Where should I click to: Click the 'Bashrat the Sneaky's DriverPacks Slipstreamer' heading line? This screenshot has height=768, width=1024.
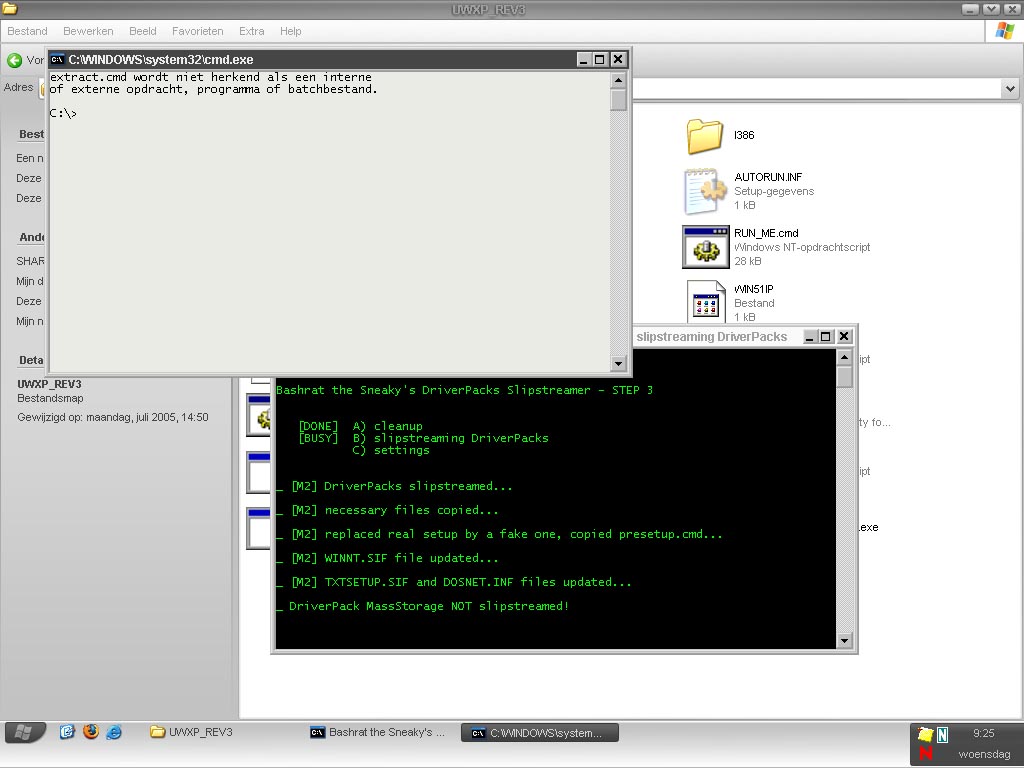[x=464, y=390]
